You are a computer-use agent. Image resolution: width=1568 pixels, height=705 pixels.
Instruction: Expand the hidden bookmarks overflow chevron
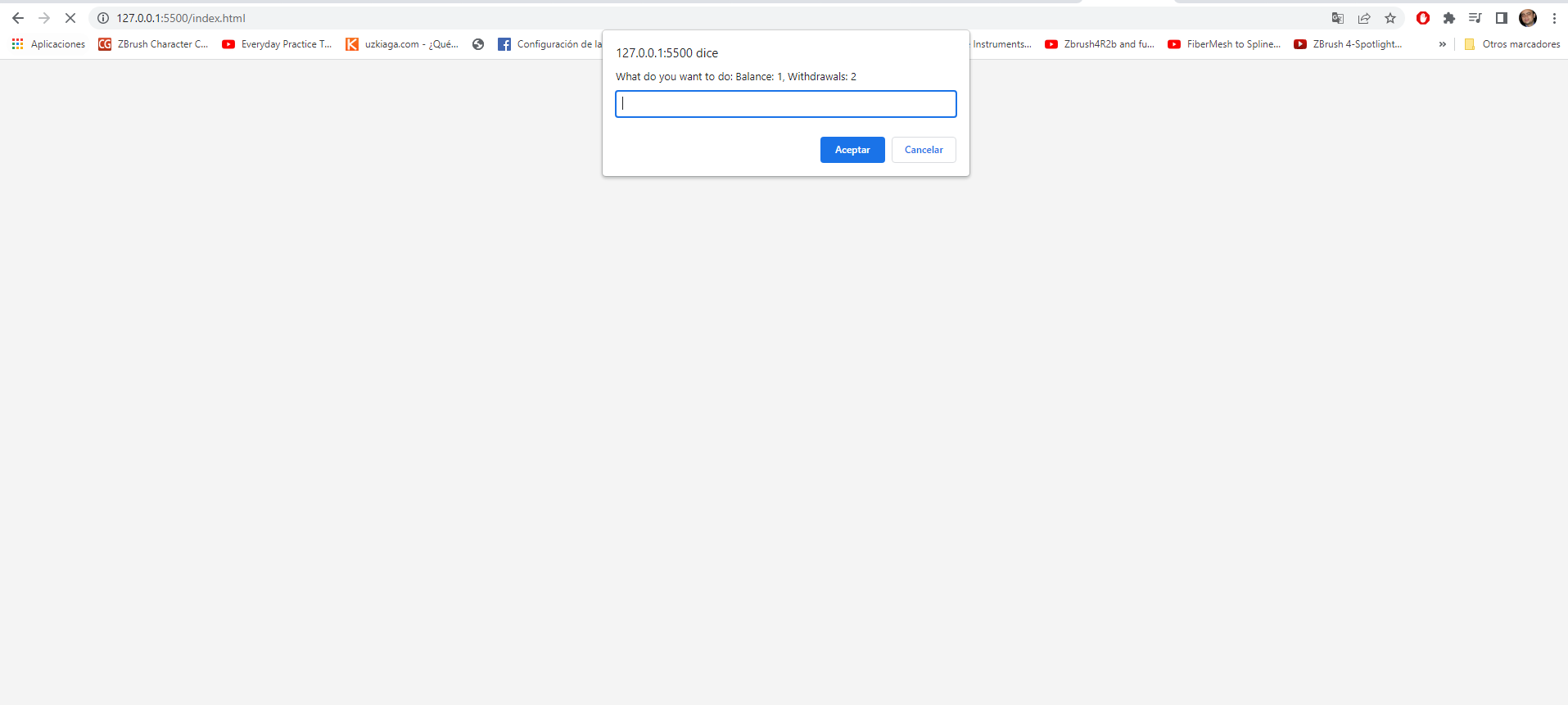click(1443, 44)
